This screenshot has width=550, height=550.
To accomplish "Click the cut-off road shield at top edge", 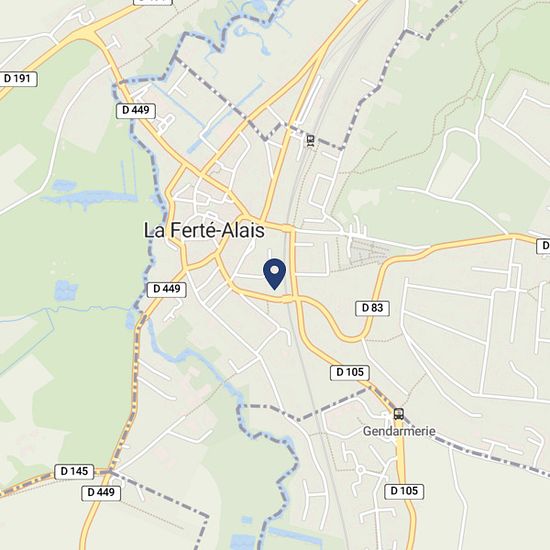I will point(153,2).
